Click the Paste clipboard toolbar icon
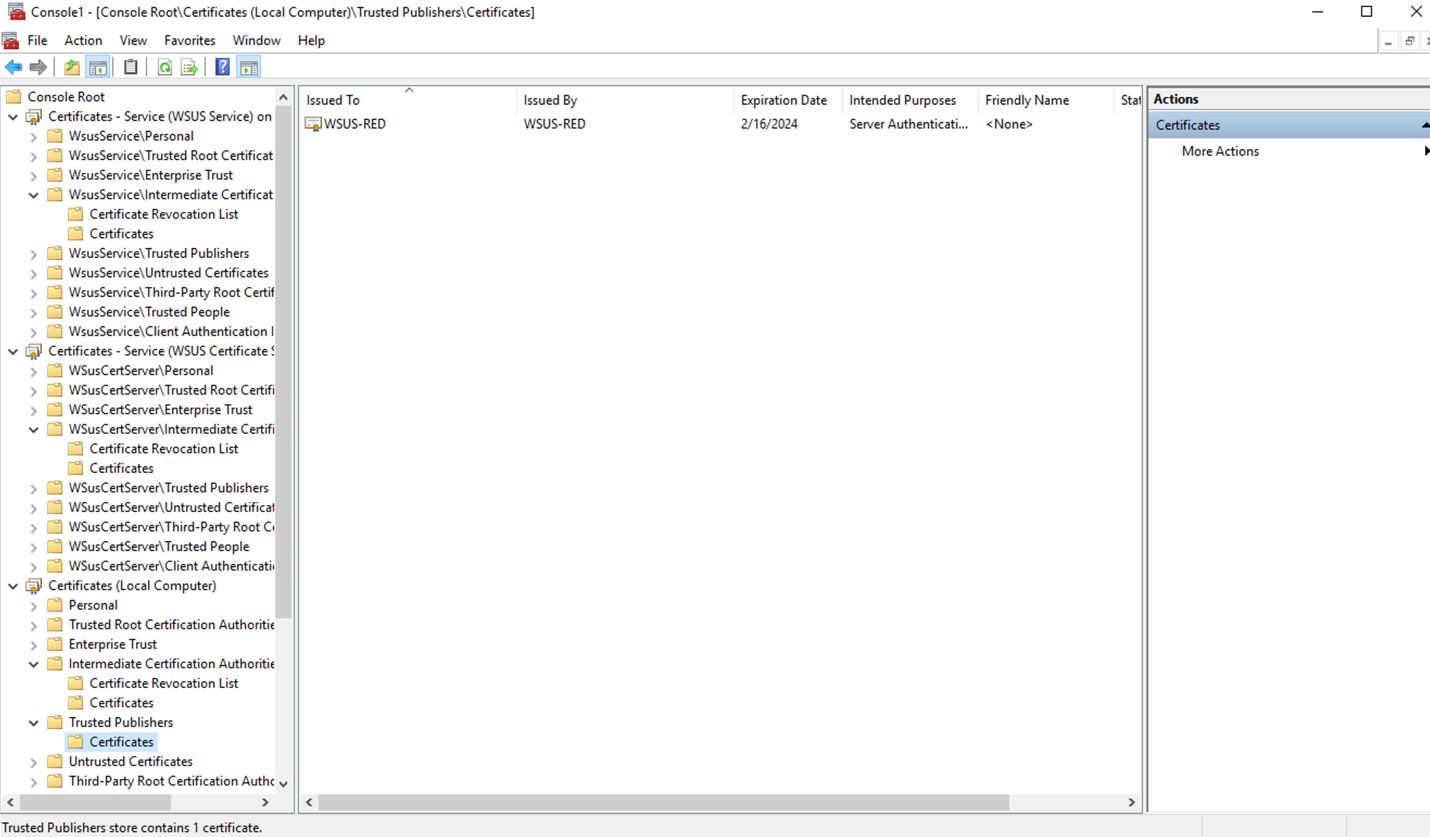Screen dimensions: 1430x837 click(x=131, y=67)
